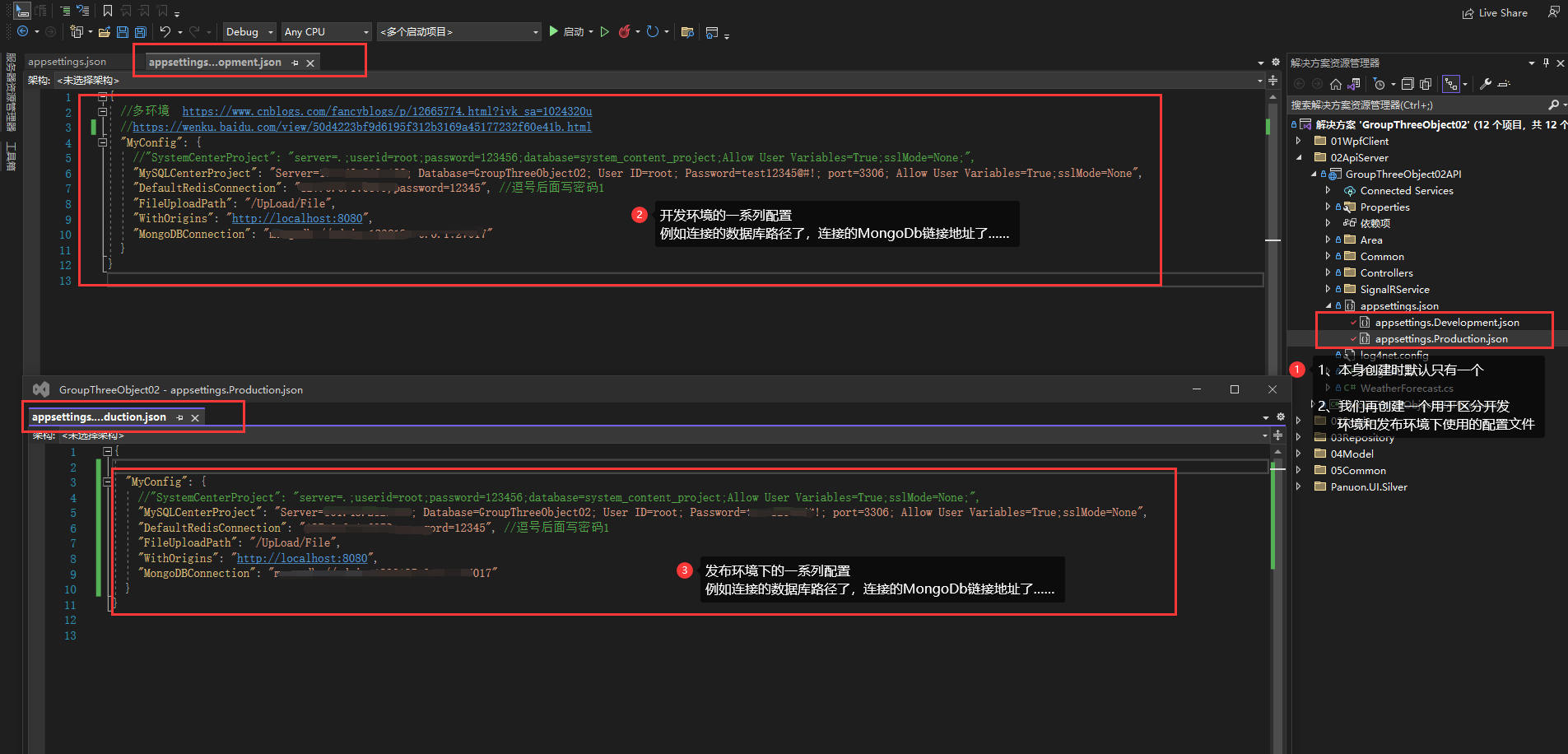
Task: Select the appsettings....duction.json tab
Action: [97, 417]
